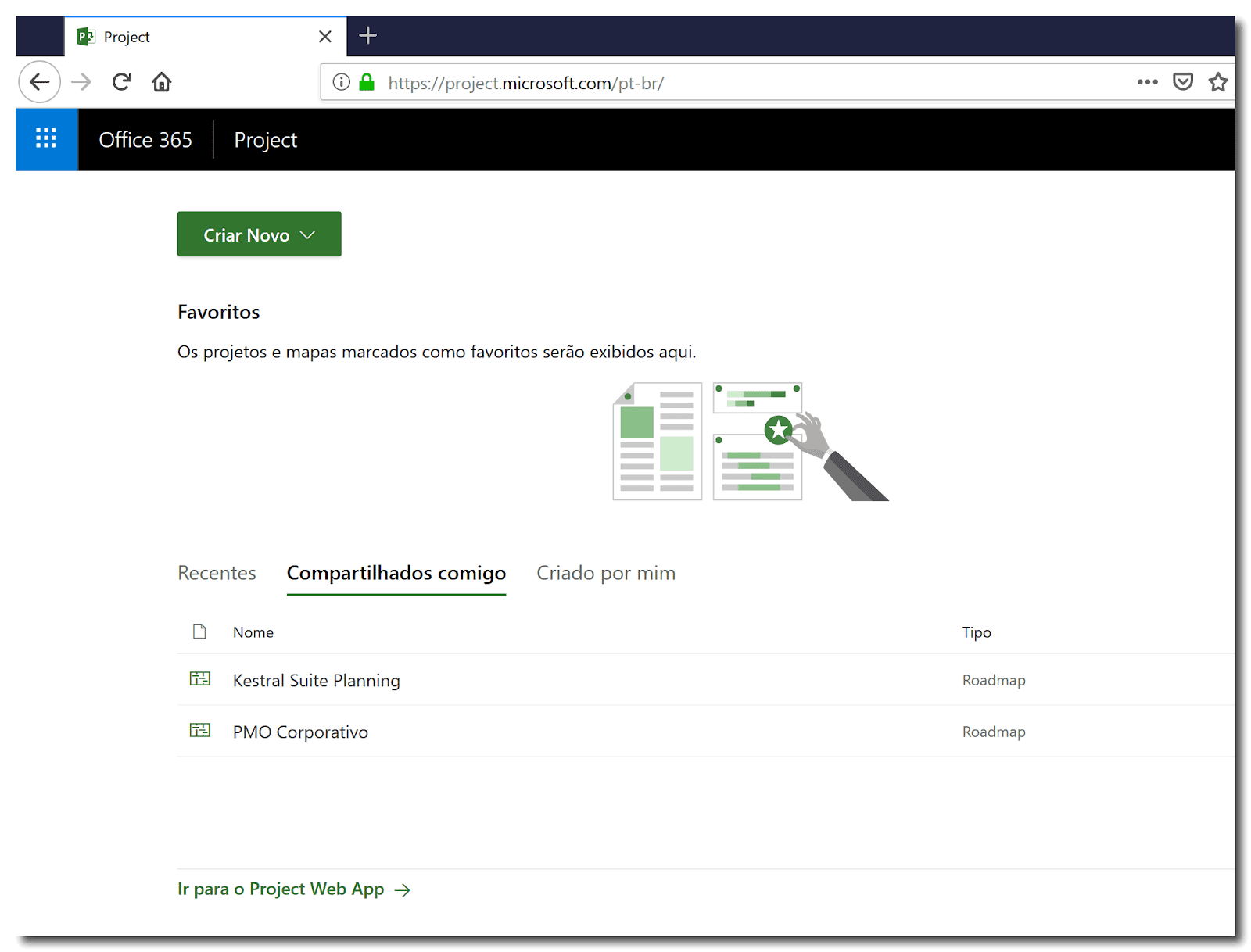Click the padlock security icon in address bar
The height and width of the screenshot is (952, 1251).
click(x=365, y=82)
